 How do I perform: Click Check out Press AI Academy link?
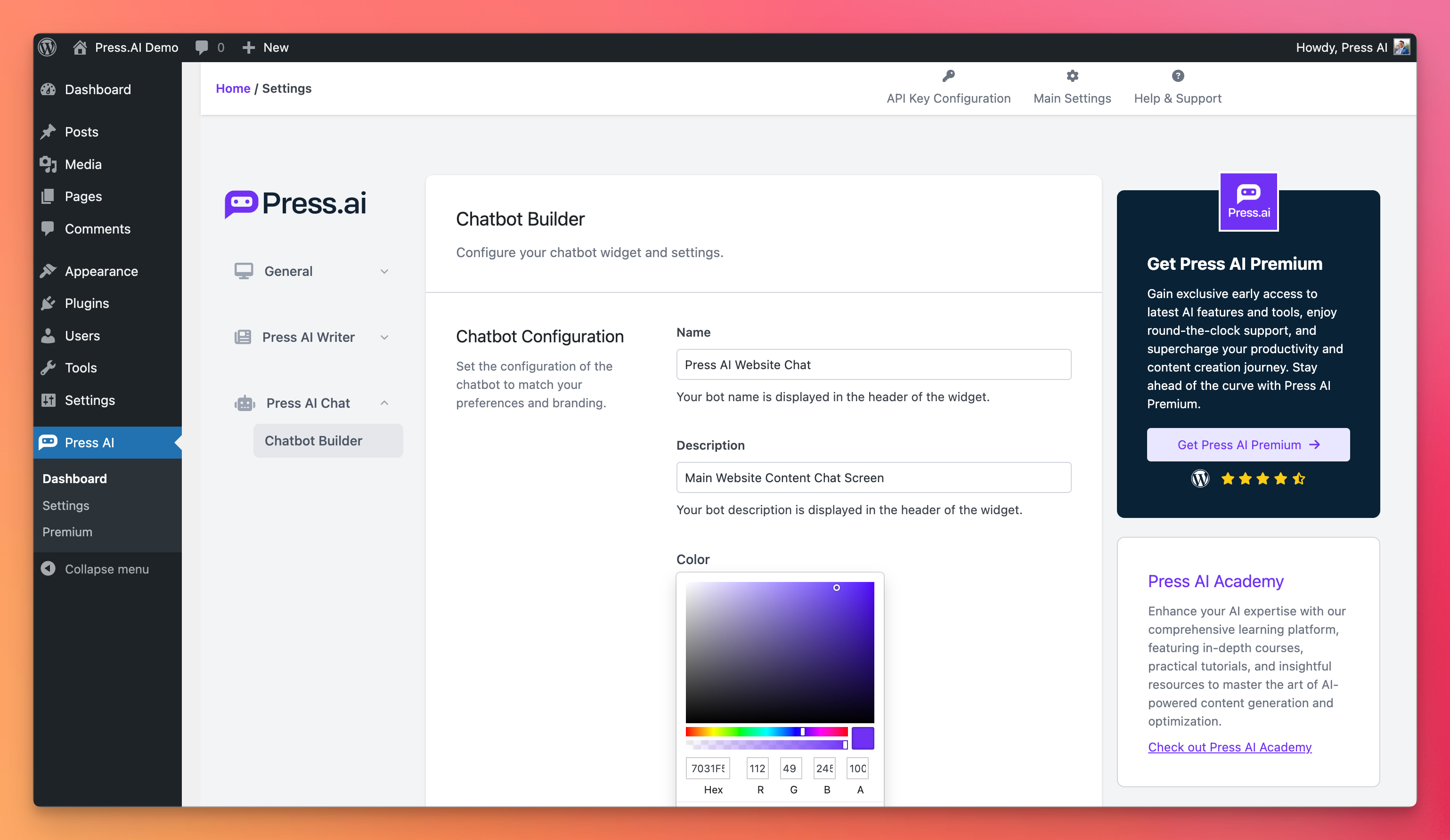pyautogui.click(x=1229, y=746)
